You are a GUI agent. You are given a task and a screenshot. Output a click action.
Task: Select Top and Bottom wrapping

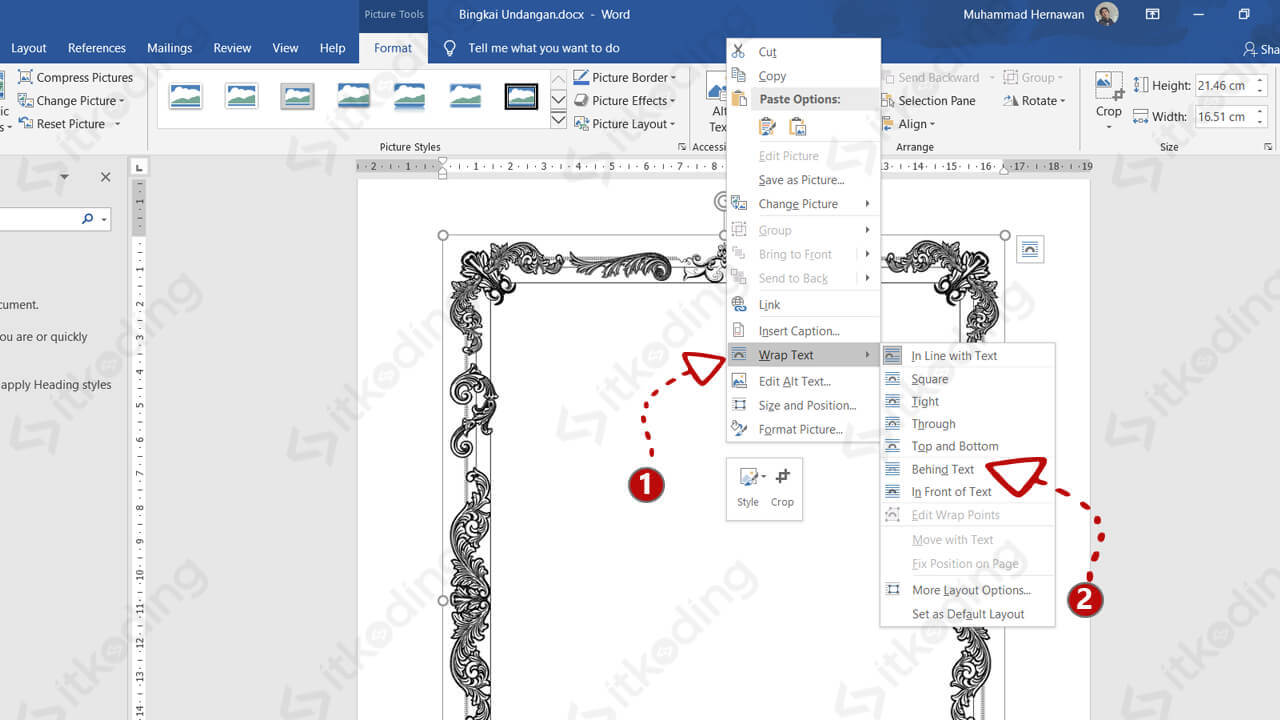pos(967,446)
